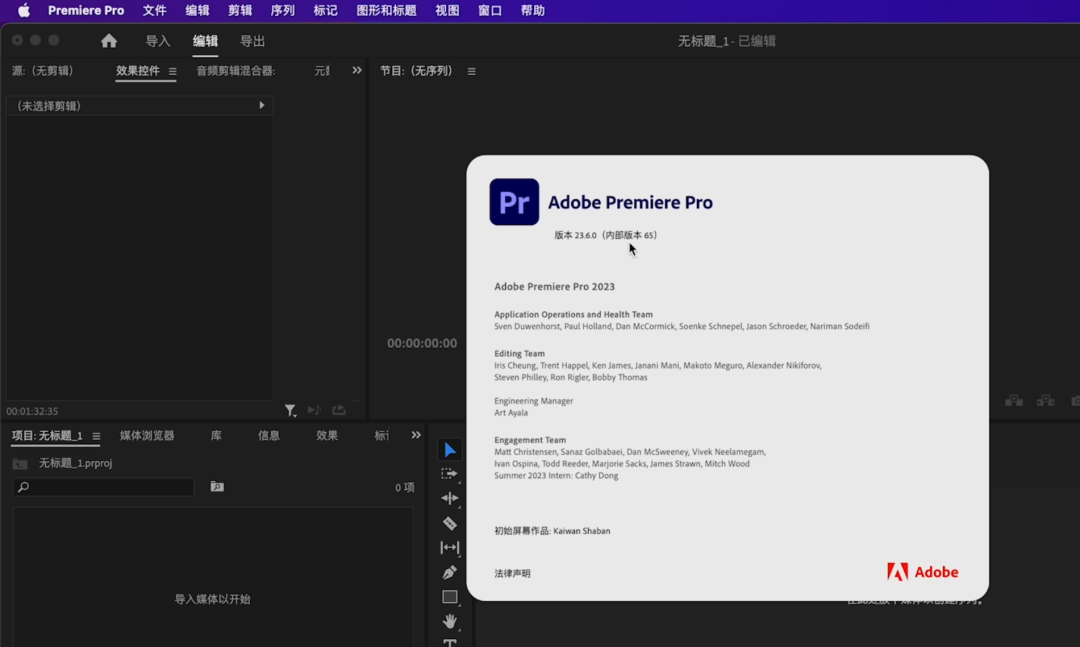The height and width of the screenshot is (647, 1080).
Task: Choose the Rectangle shape tool
Action: (x=450, y=597)
